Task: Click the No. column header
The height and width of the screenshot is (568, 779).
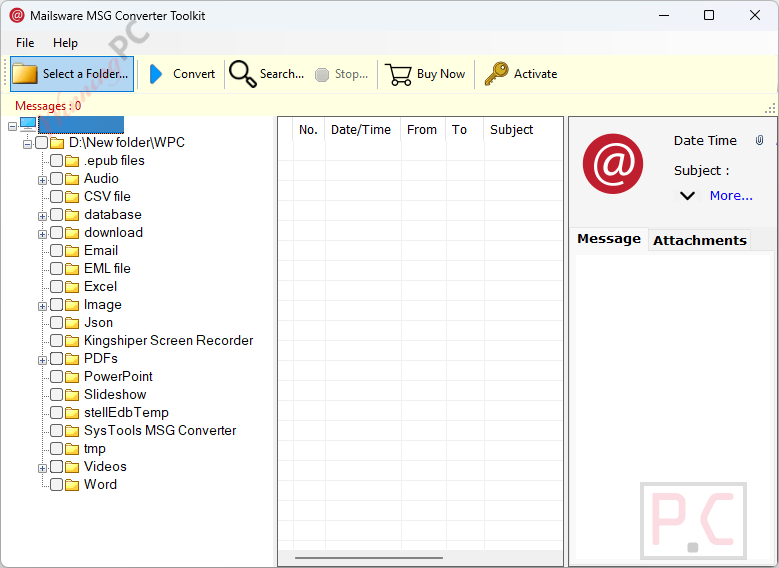Action: point(308,130)
